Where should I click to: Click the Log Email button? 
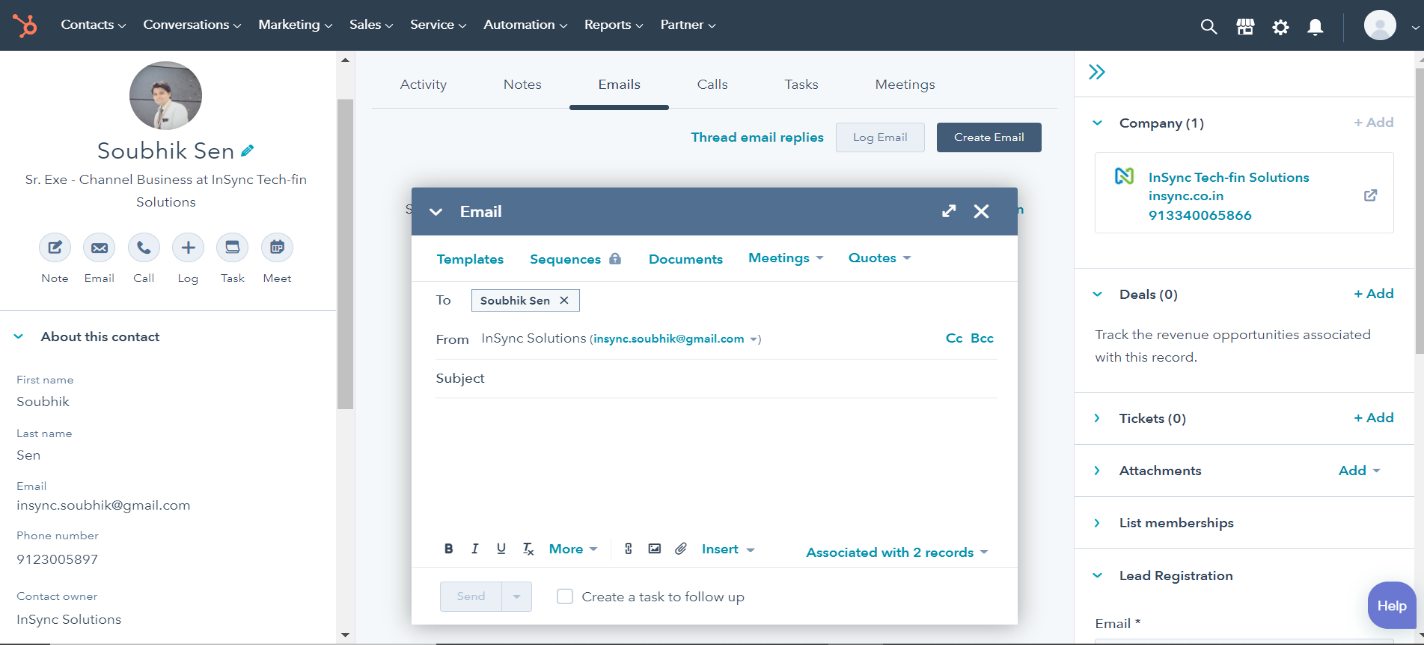880,138
